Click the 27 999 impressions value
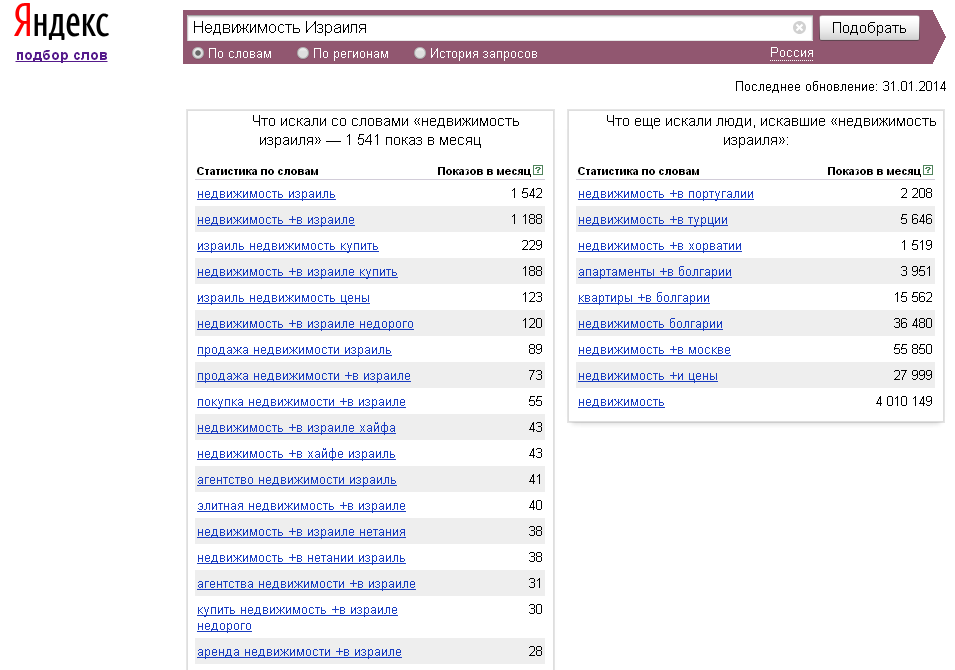955x670 pixels. (x=913, y=375)
